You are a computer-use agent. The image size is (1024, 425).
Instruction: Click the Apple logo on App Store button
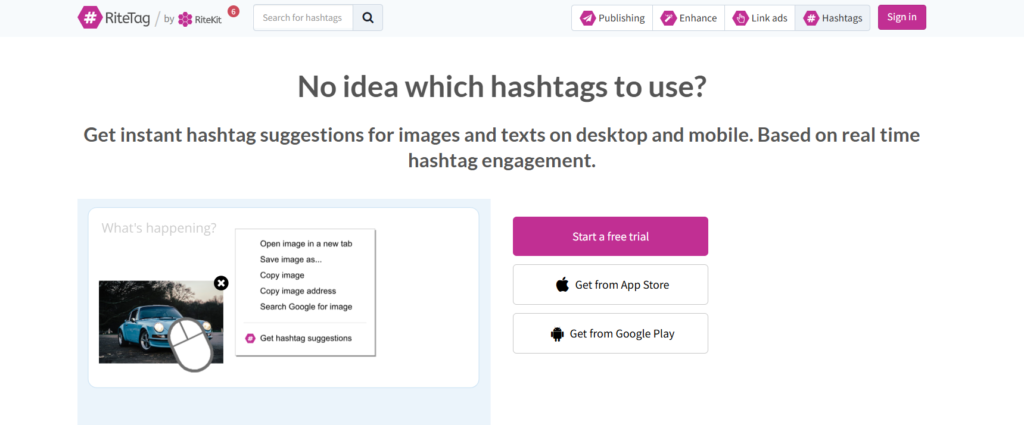562,285
